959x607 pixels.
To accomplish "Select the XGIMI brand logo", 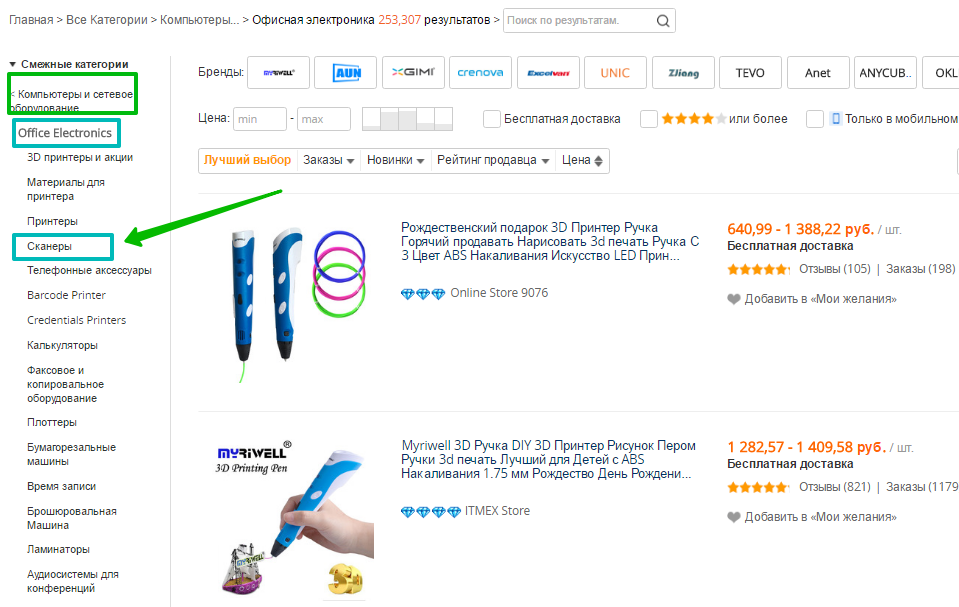I will 411,73.
